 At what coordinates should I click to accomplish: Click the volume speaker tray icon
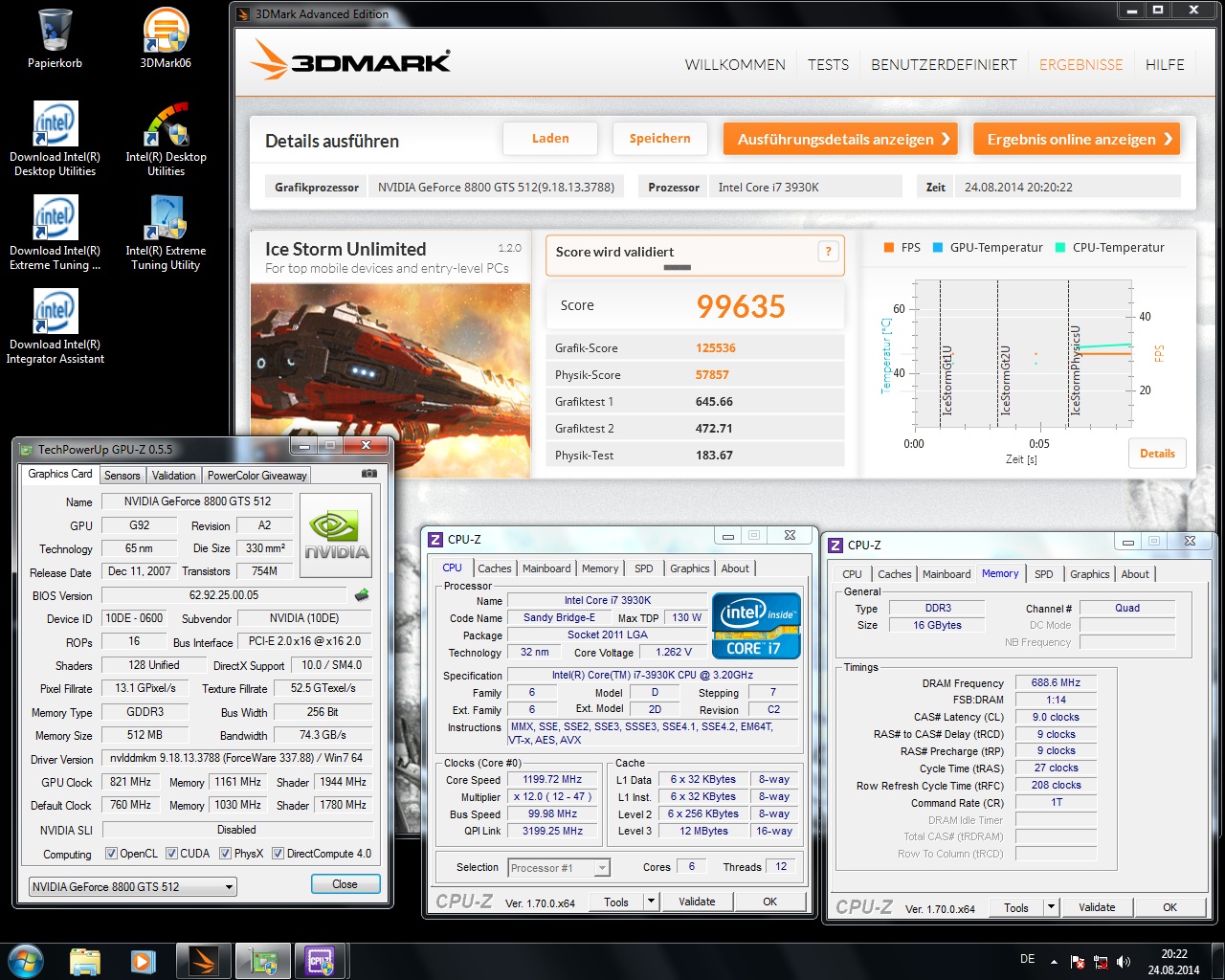pyautogui.click(x=1124, y=962)
